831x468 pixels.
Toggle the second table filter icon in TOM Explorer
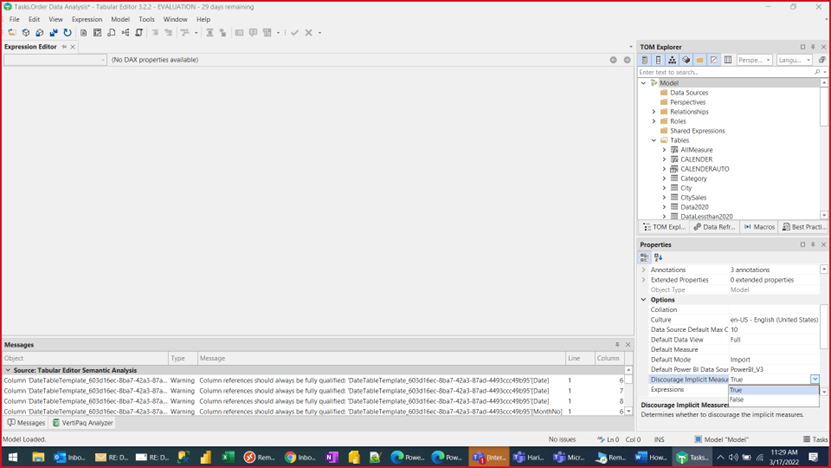658,60
